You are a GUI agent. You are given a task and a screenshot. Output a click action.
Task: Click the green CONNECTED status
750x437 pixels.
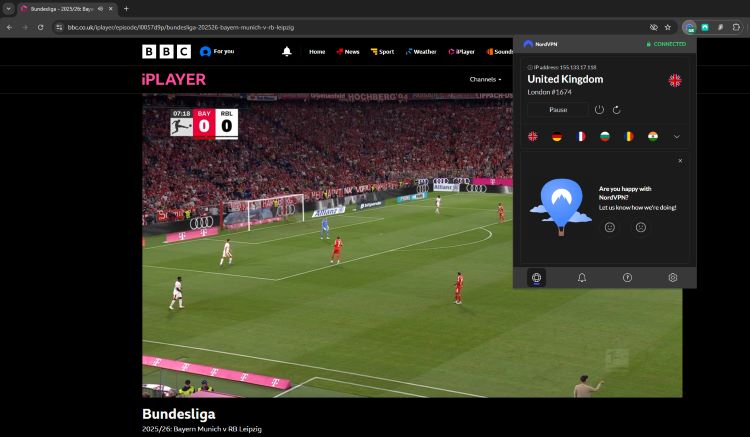pyautogui.click(x=666, y=44)
